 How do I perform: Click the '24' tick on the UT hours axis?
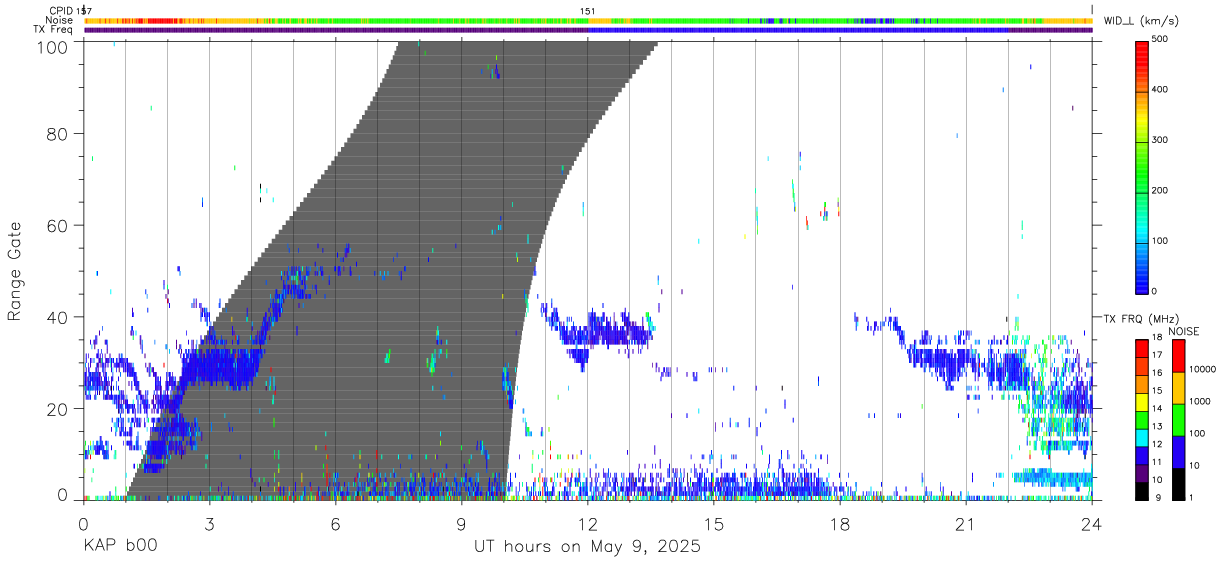[x=1091, y=524]
